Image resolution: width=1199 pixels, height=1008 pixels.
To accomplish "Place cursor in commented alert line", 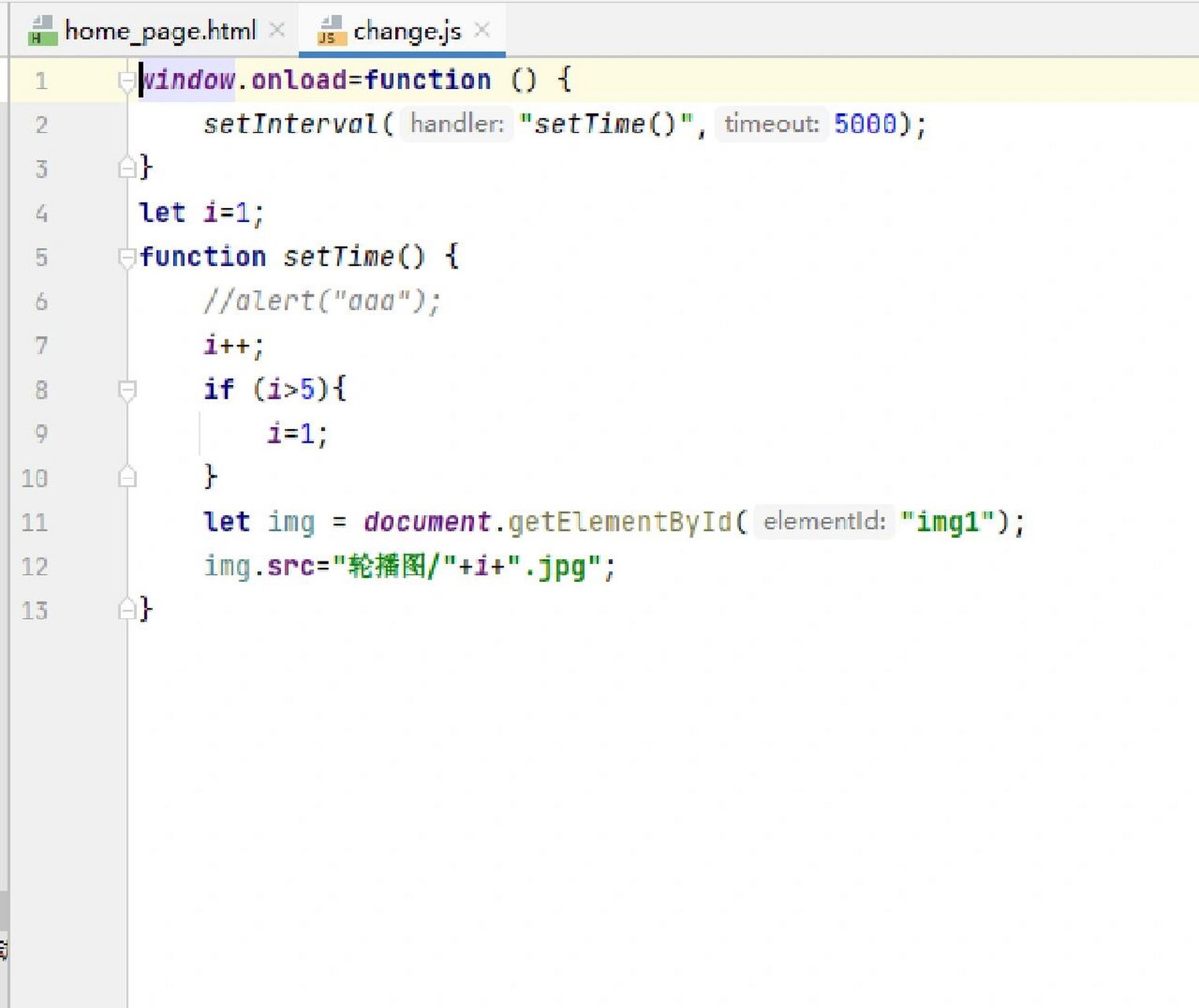I will (x=321, y=301).
